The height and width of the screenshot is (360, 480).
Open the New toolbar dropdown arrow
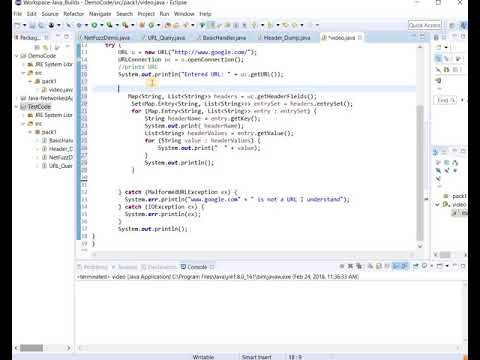[24, 25]
